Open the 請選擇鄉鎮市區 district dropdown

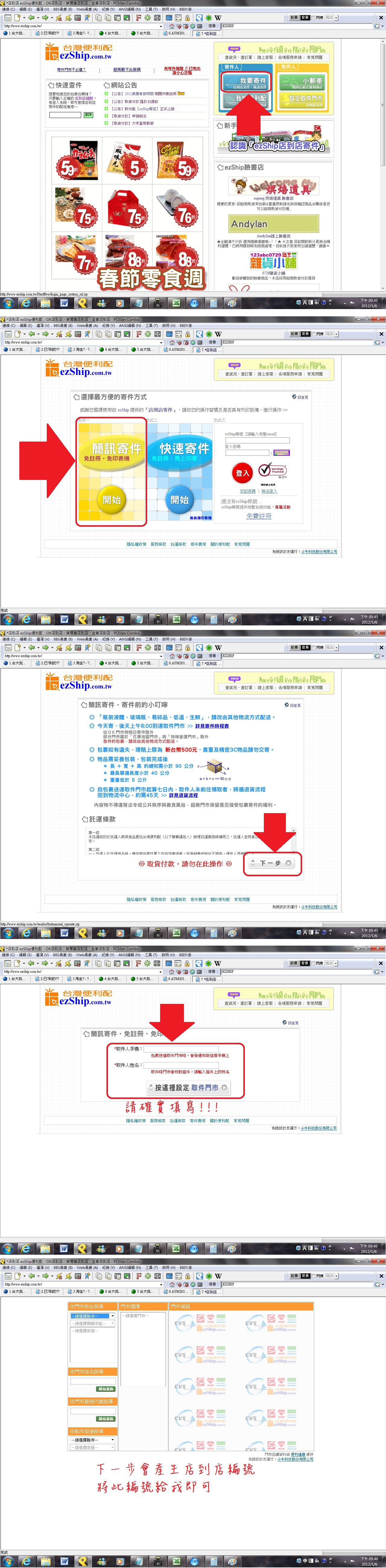click(x=92, y=1323)
